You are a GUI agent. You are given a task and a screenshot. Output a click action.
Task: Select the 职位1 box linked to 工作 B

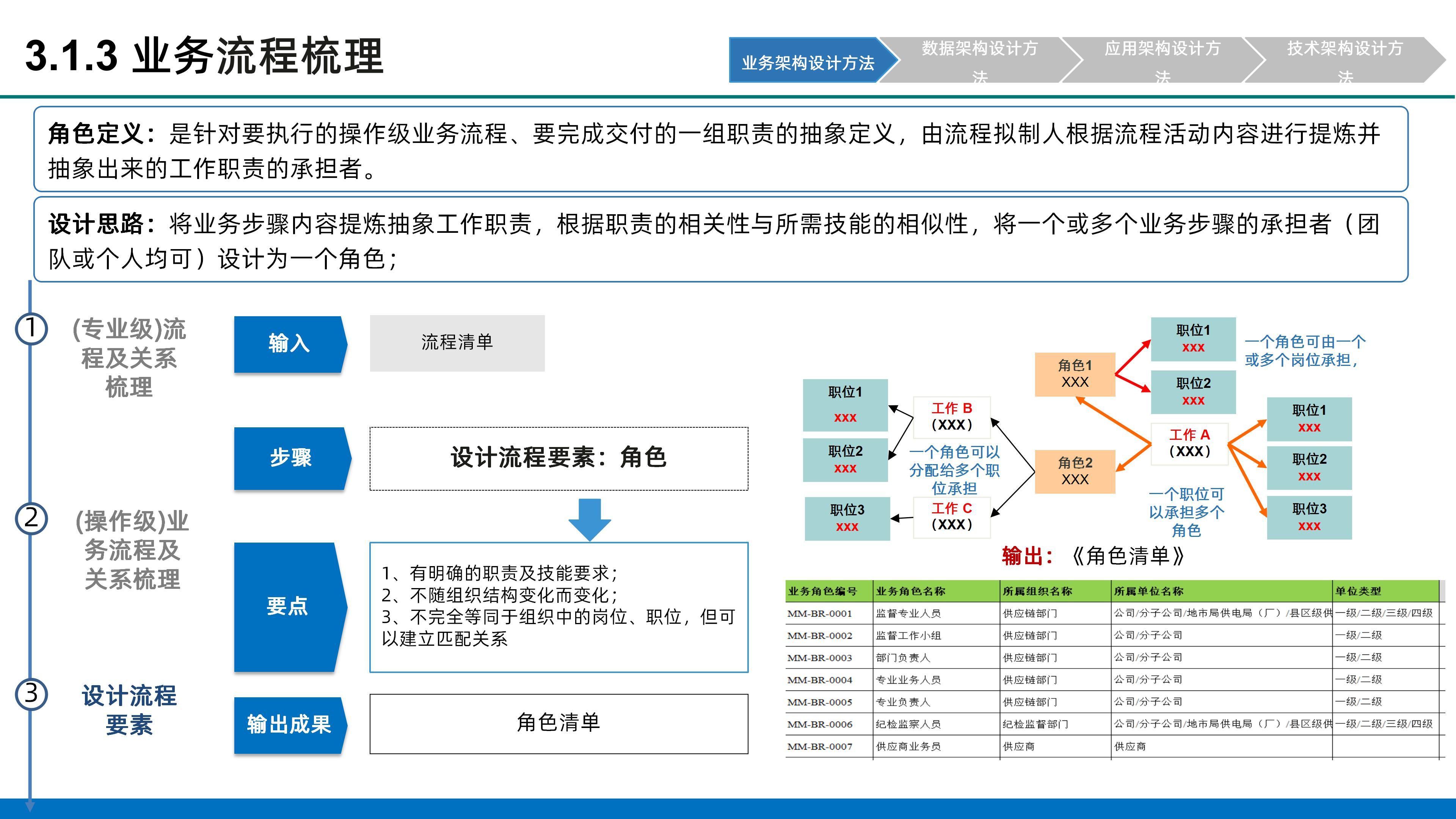[846, 405]
